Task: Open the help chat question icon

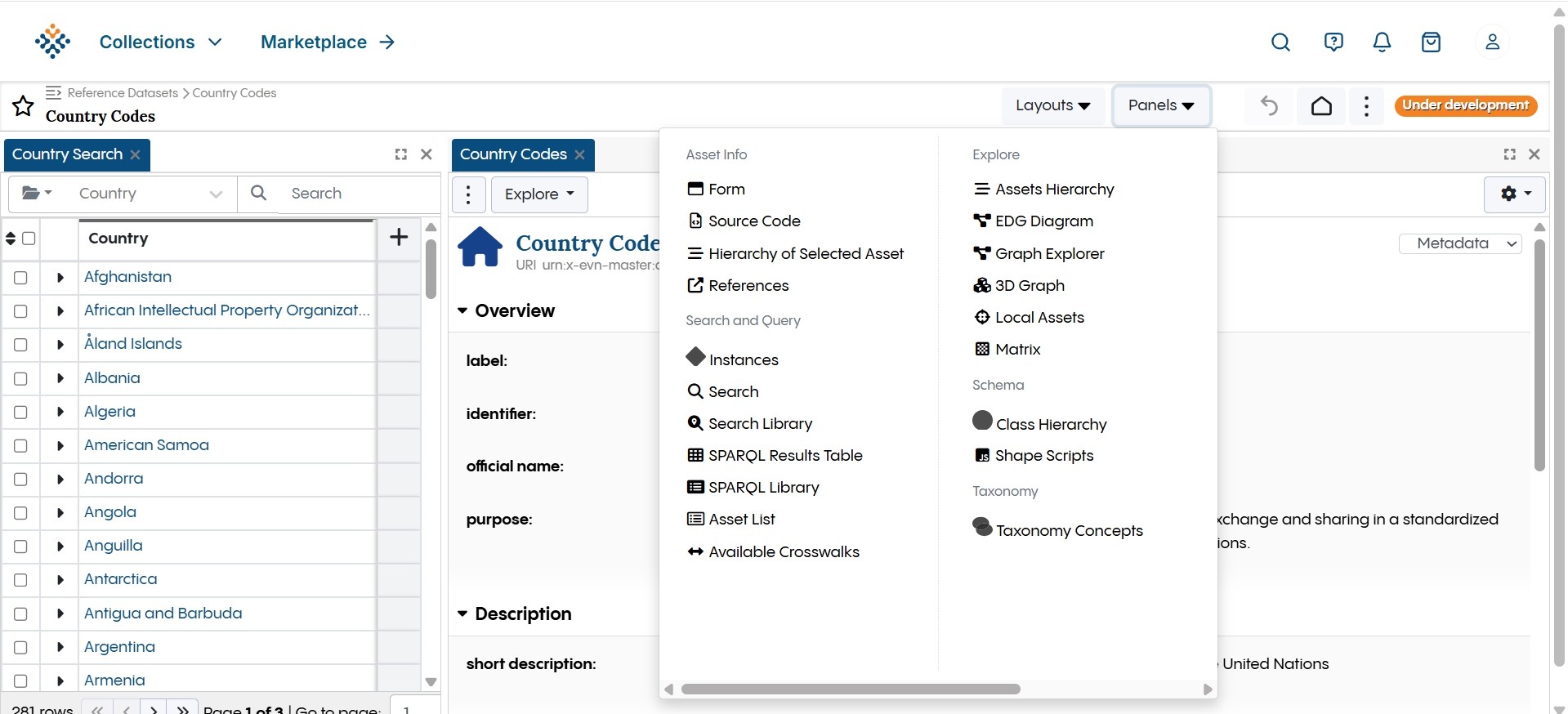Action: [1333, 42]
